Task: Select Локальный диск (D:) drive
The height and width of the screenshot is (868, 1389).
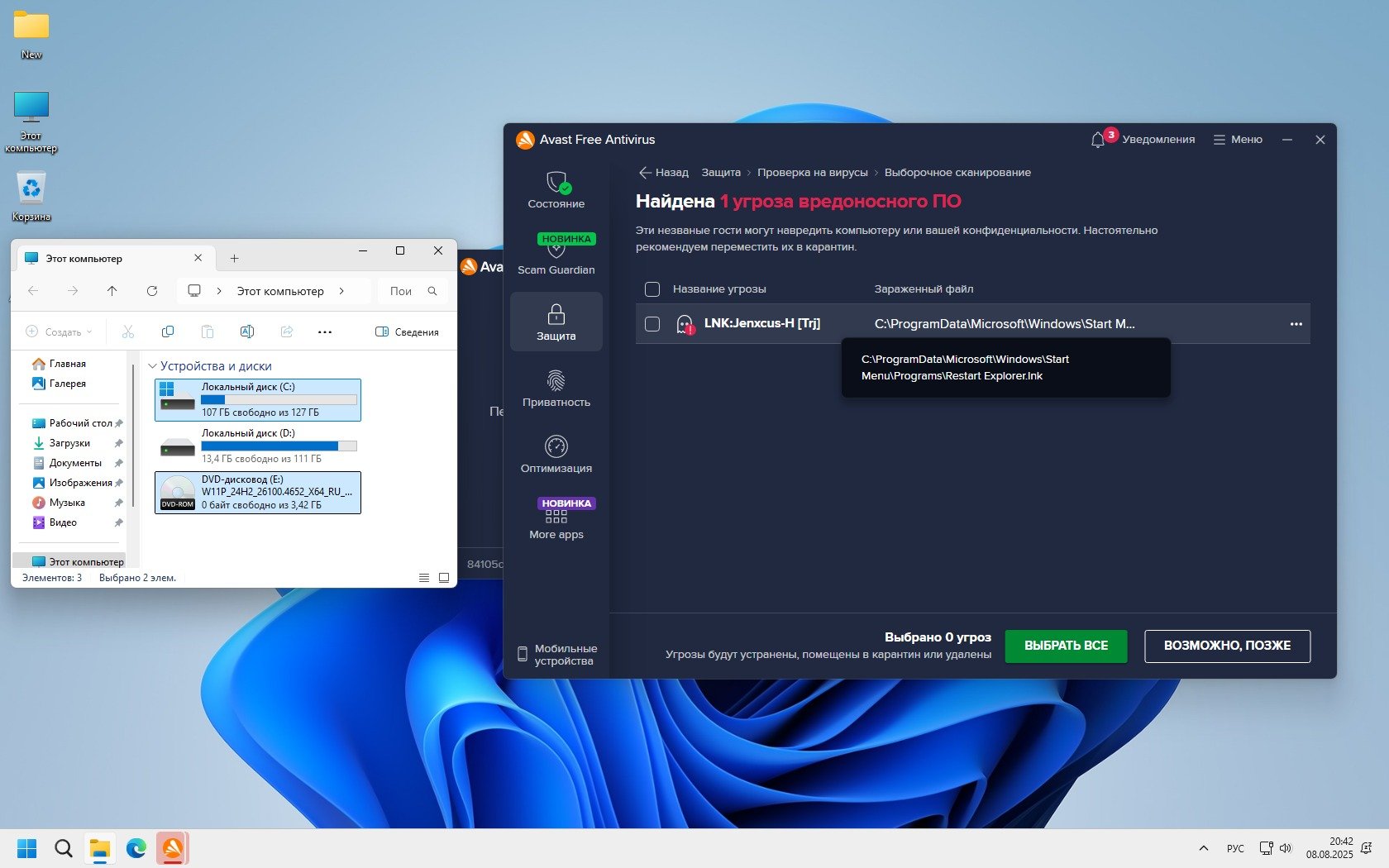Action: point(258,446)
